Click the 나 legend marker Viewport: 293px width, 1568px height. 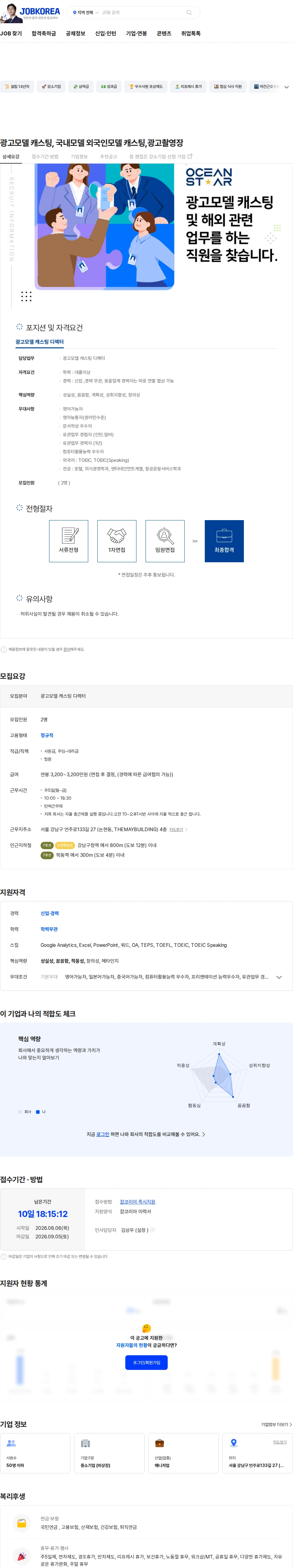[38, 1111]
